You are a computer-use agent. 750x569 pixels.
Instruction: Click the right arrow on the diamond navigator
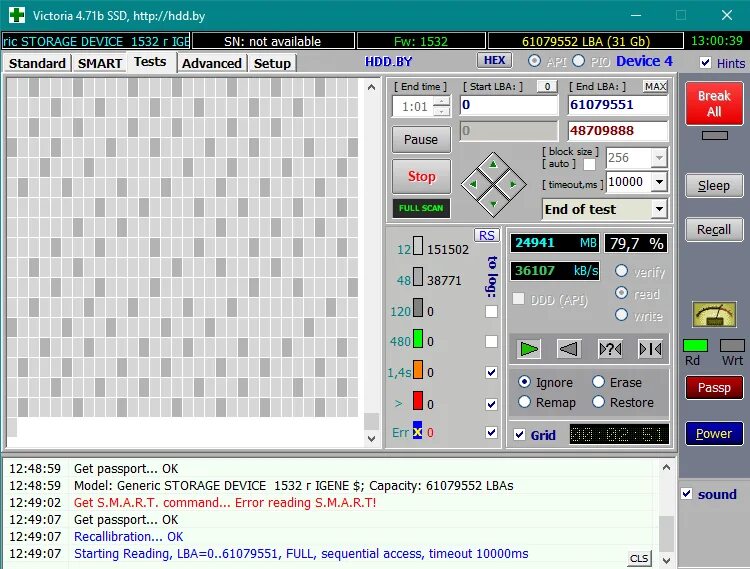point(513,184)
